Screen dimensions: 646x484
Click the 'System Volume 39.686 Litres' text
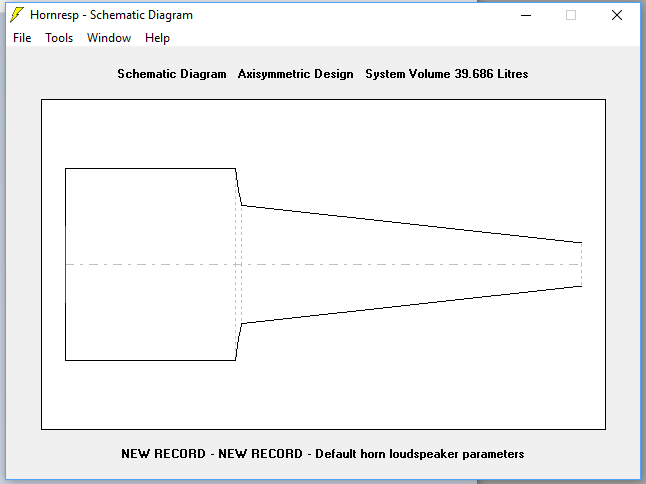447,74
